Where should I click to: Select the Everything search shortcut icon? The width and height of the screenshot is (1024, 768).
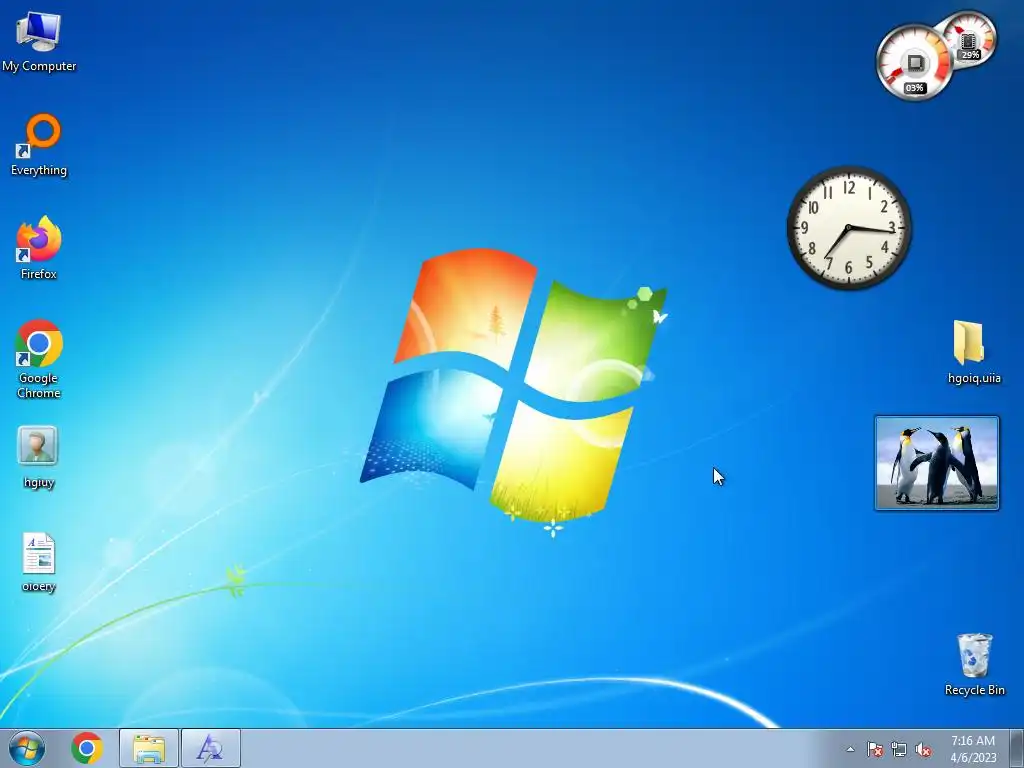39,146
